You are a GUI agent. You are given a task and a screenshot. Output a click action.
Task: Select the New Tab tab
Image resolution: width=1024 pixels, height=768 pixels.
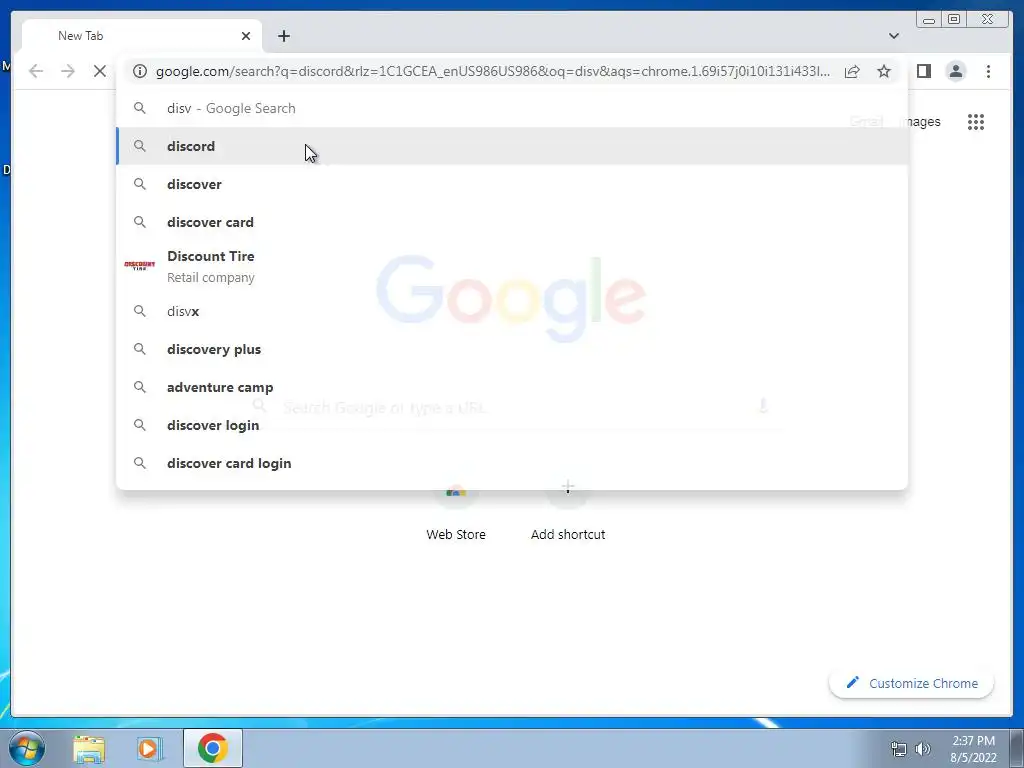pos(142,36)
